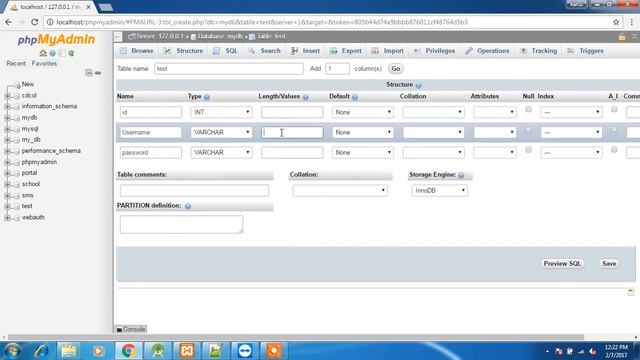Open the Console bar
The image size is (640, 360).
click(x=131, y=329)
